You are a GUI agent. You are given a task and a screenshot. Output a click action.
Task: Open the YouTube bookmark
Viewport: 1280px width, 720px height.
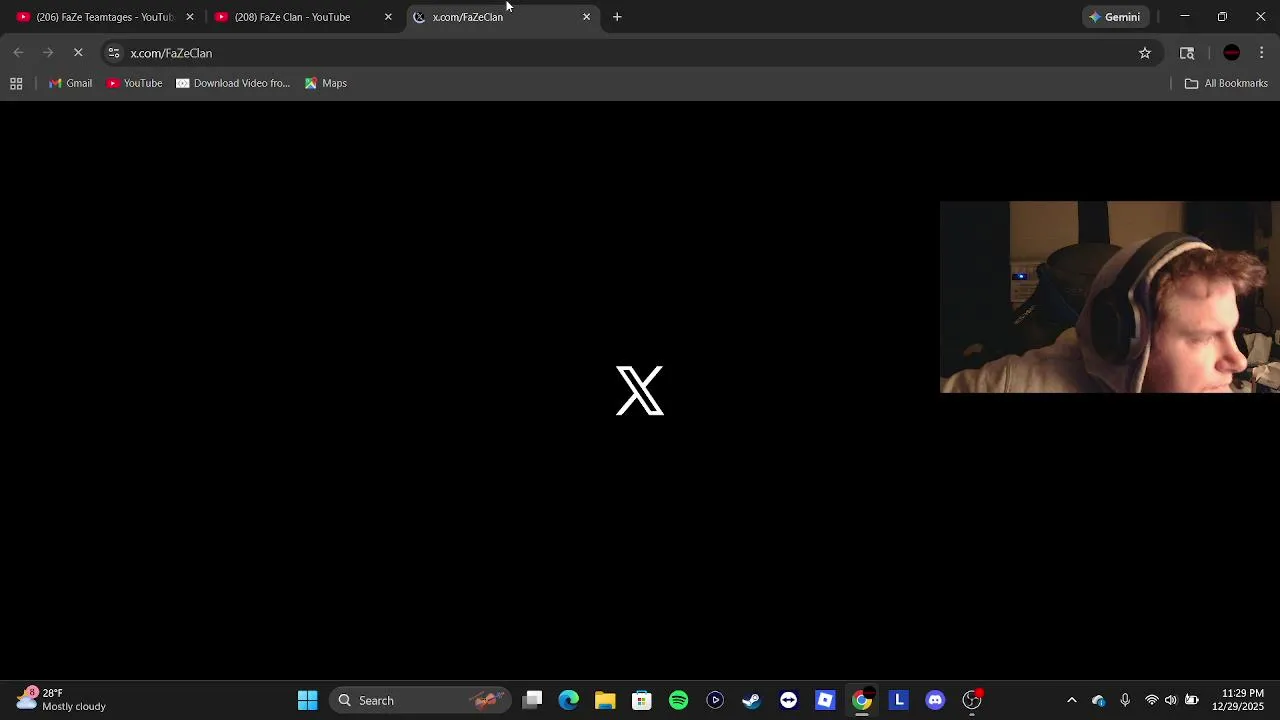[135, 83]
